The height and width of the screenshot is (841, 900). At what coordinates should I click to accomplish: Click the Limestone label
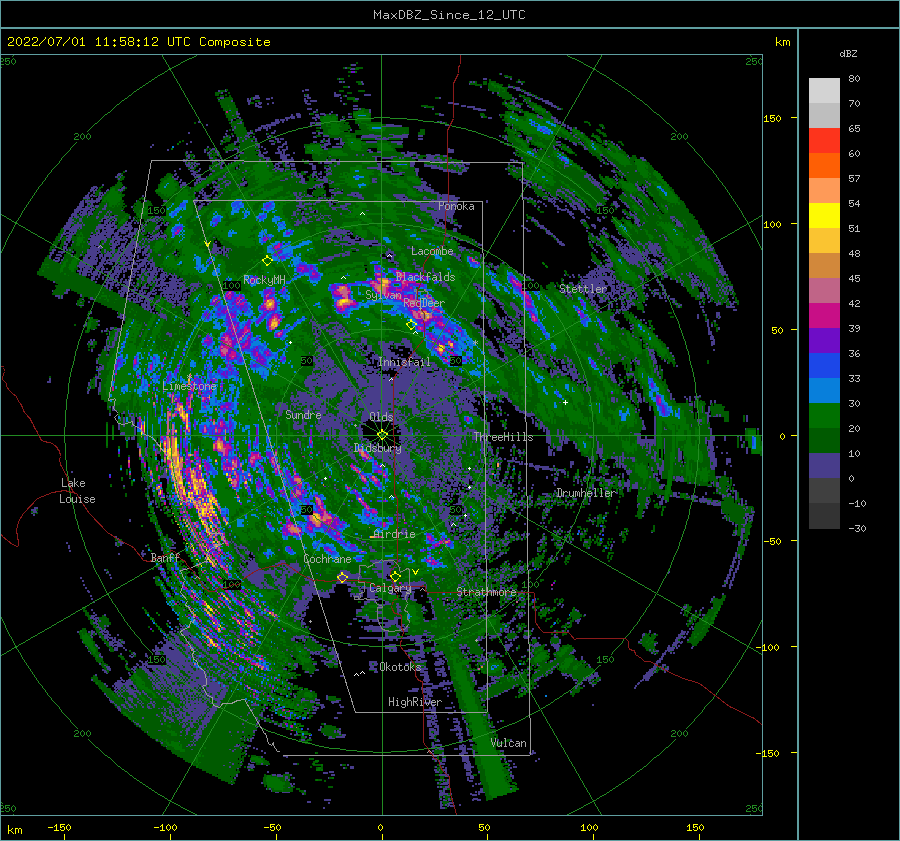(189, 386)
